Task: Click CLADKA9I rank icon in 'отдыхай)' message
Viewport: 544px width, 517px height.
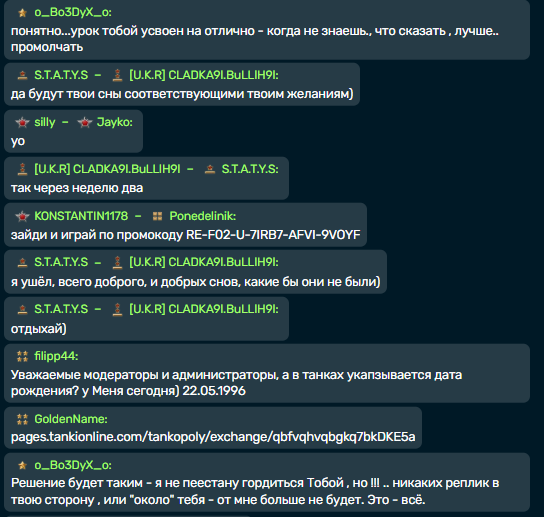Action: 118,309
